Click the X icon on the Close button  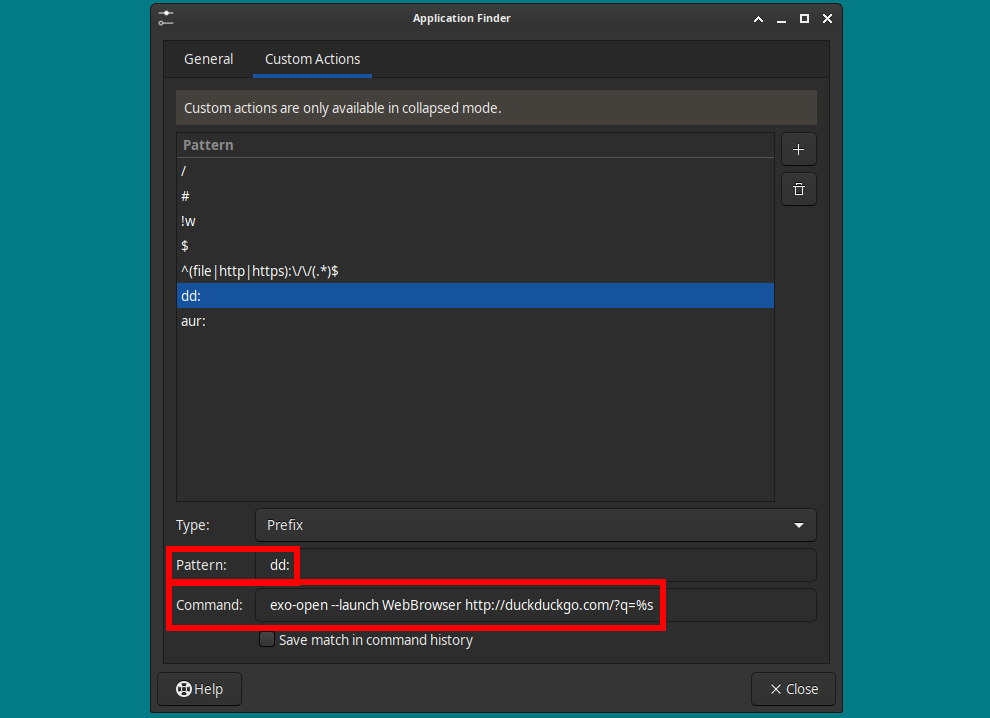coord(777,689)
